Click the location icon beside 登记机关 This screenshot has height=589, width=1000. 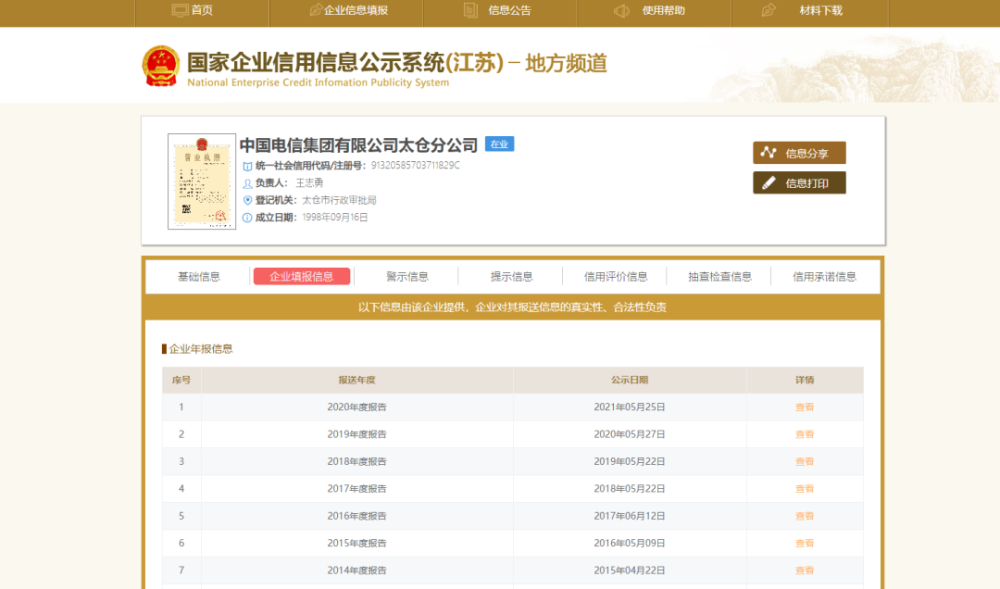(x=247, y=200)
